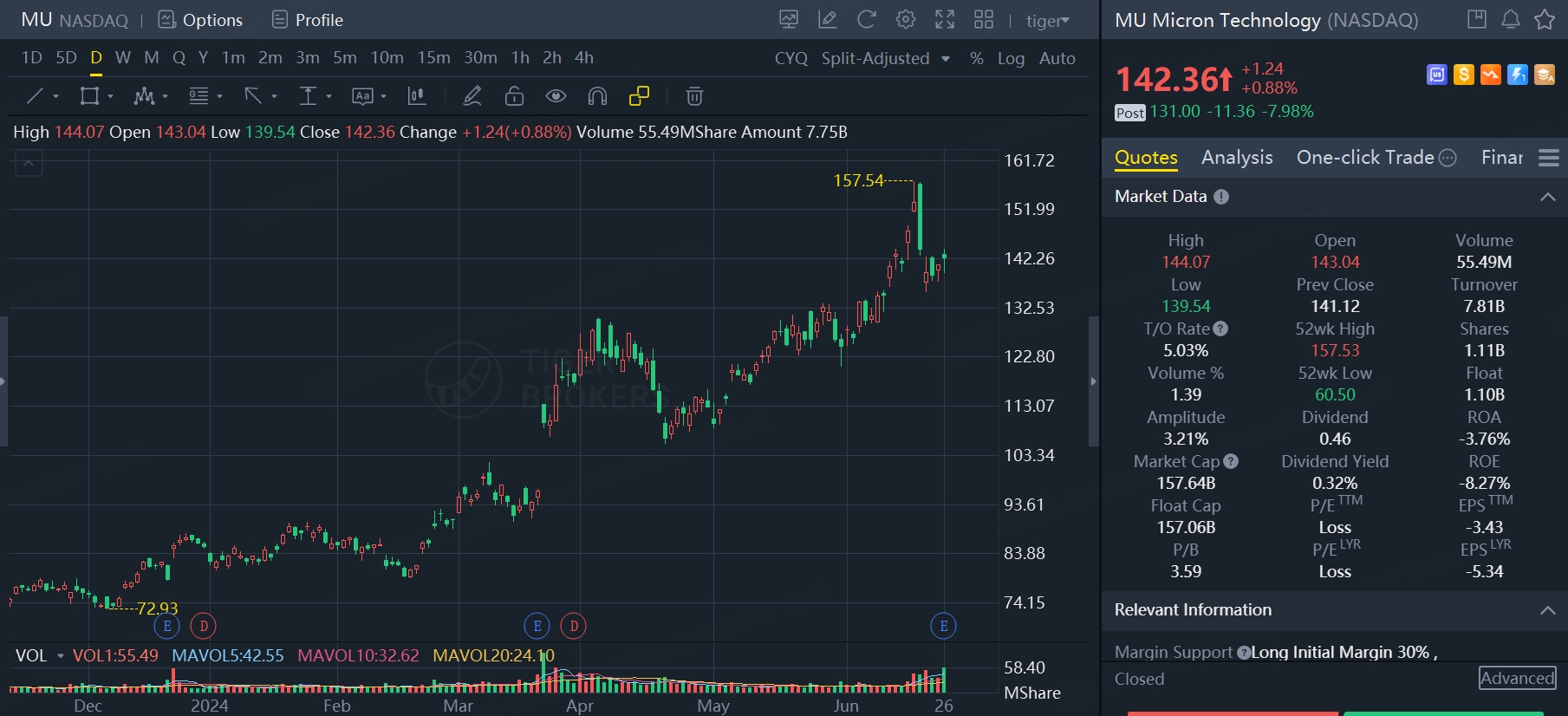
Task: Toggle the drawing lock
Action: pos(514,96)
